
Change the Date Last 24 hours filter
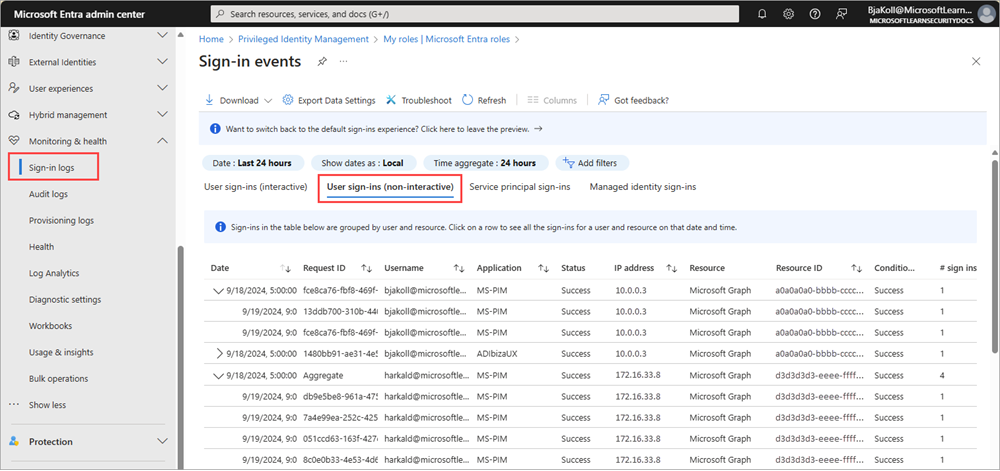coord(252,163)
